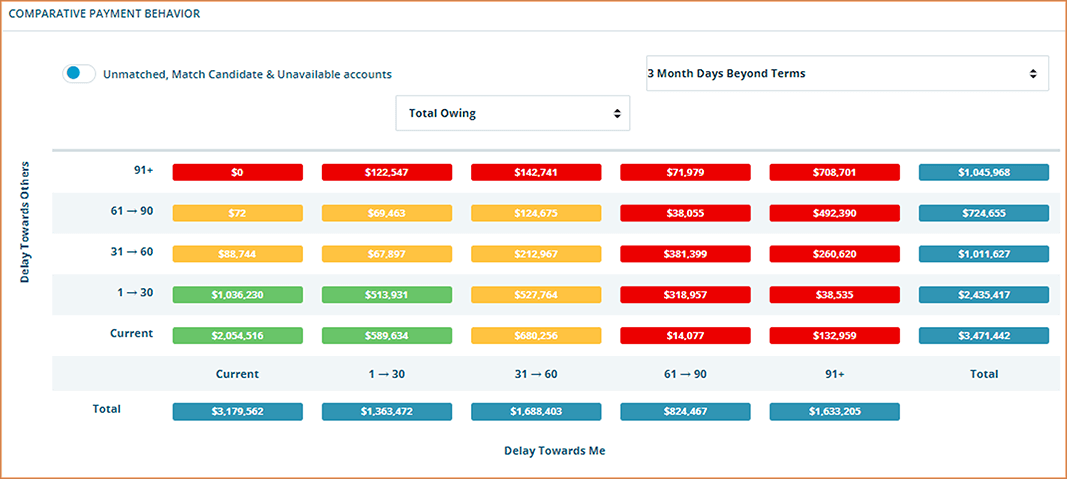
Task: Click the $72 yellow cell
Action: coord(237,213)
